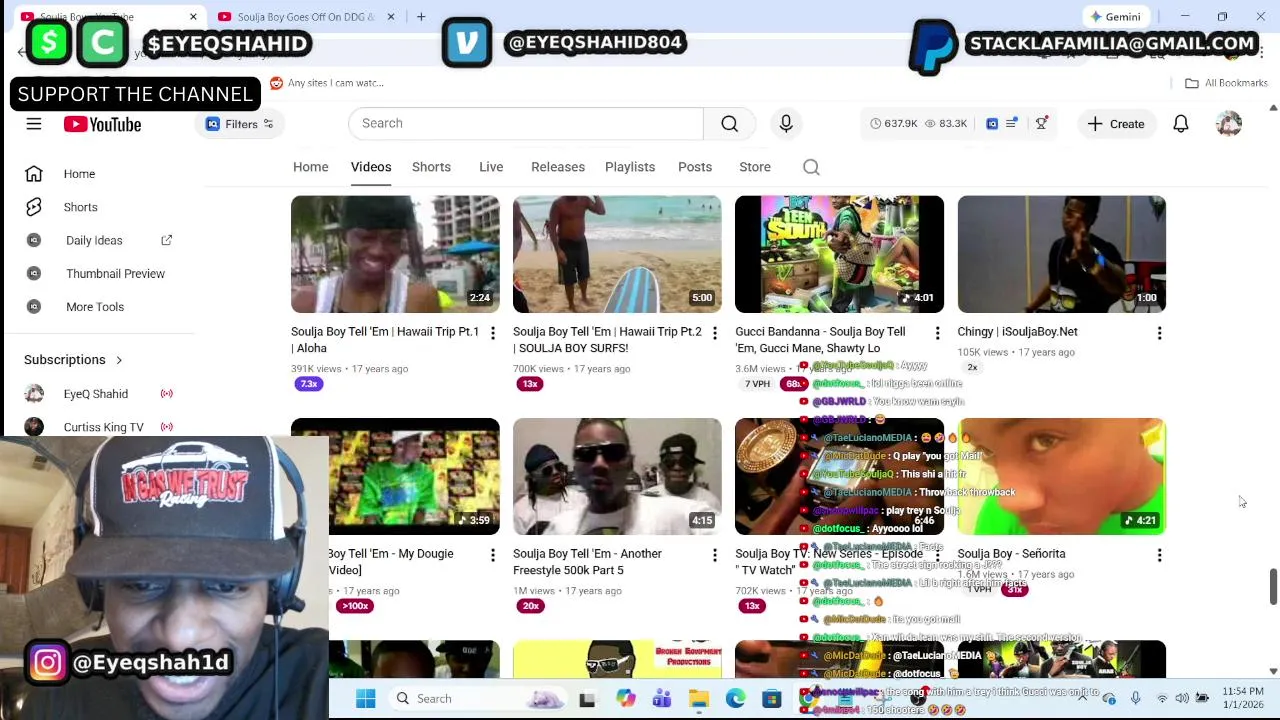The image size is (1280, 720).
Task: Go to the YouTube logo home
Action: click(102, 124)
